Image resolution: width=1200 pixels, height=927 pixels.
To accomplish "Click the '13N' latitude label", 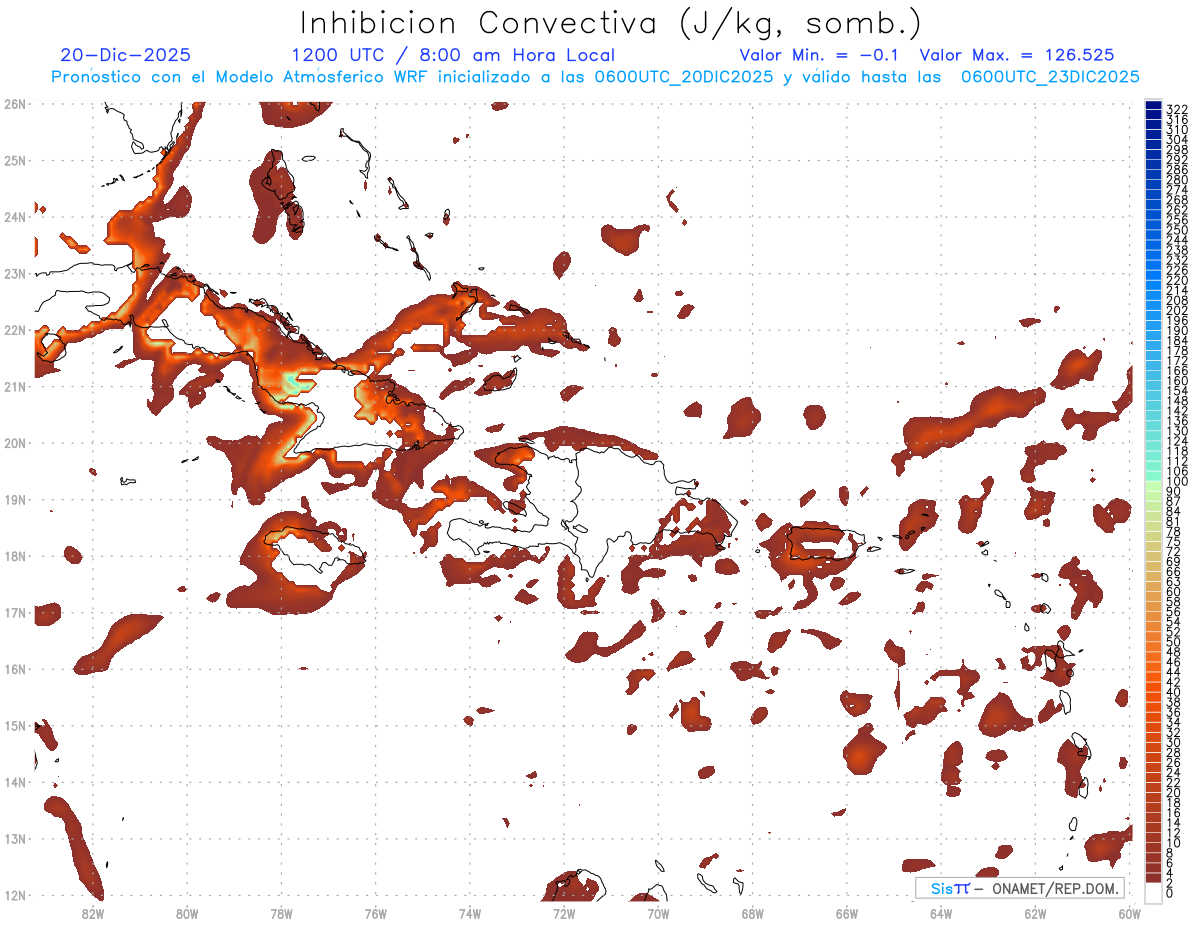I will 14,838.
